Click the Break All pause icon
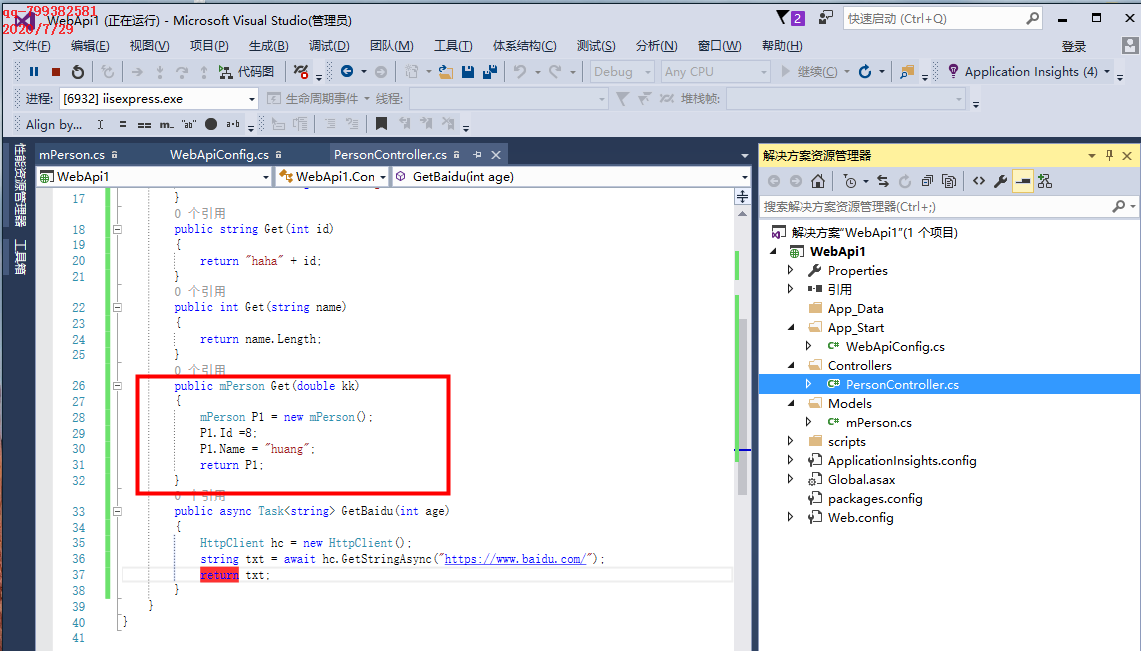This screenshot has width=1141, height=651. (x=32, y=72)
